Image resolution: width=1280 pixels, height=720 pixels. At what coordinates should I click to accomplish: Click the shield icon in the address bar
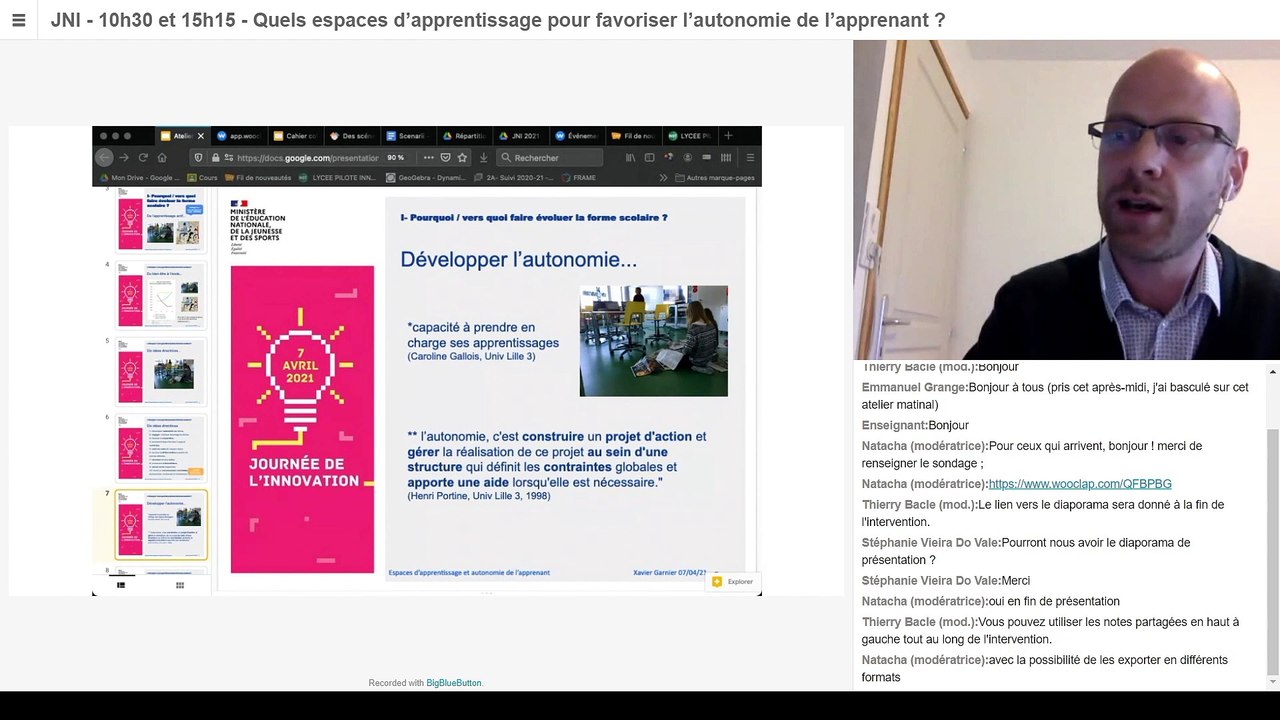pos(199,157)
